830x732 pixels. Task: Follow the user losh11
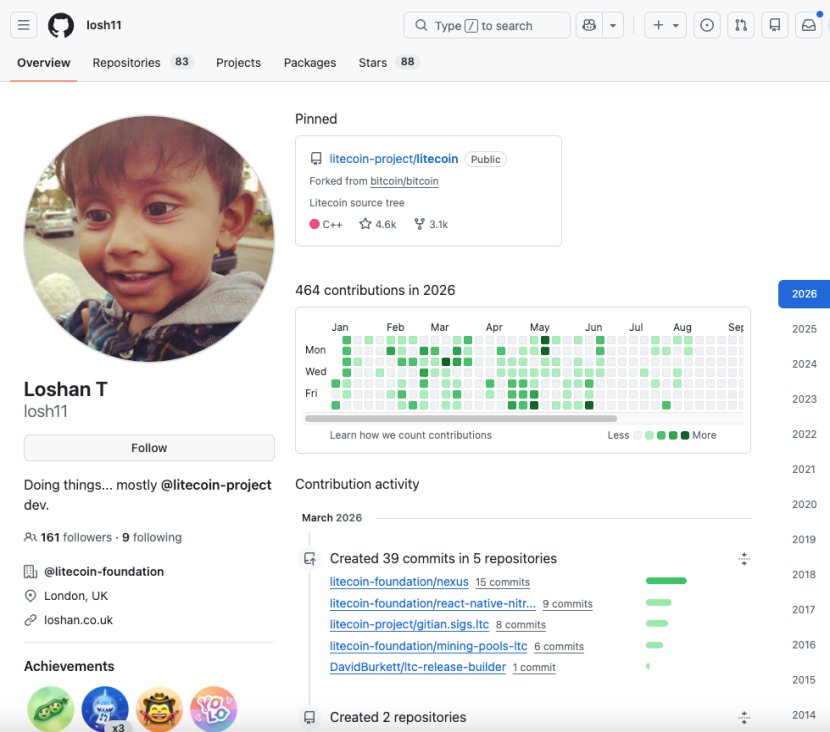(149, 448)
